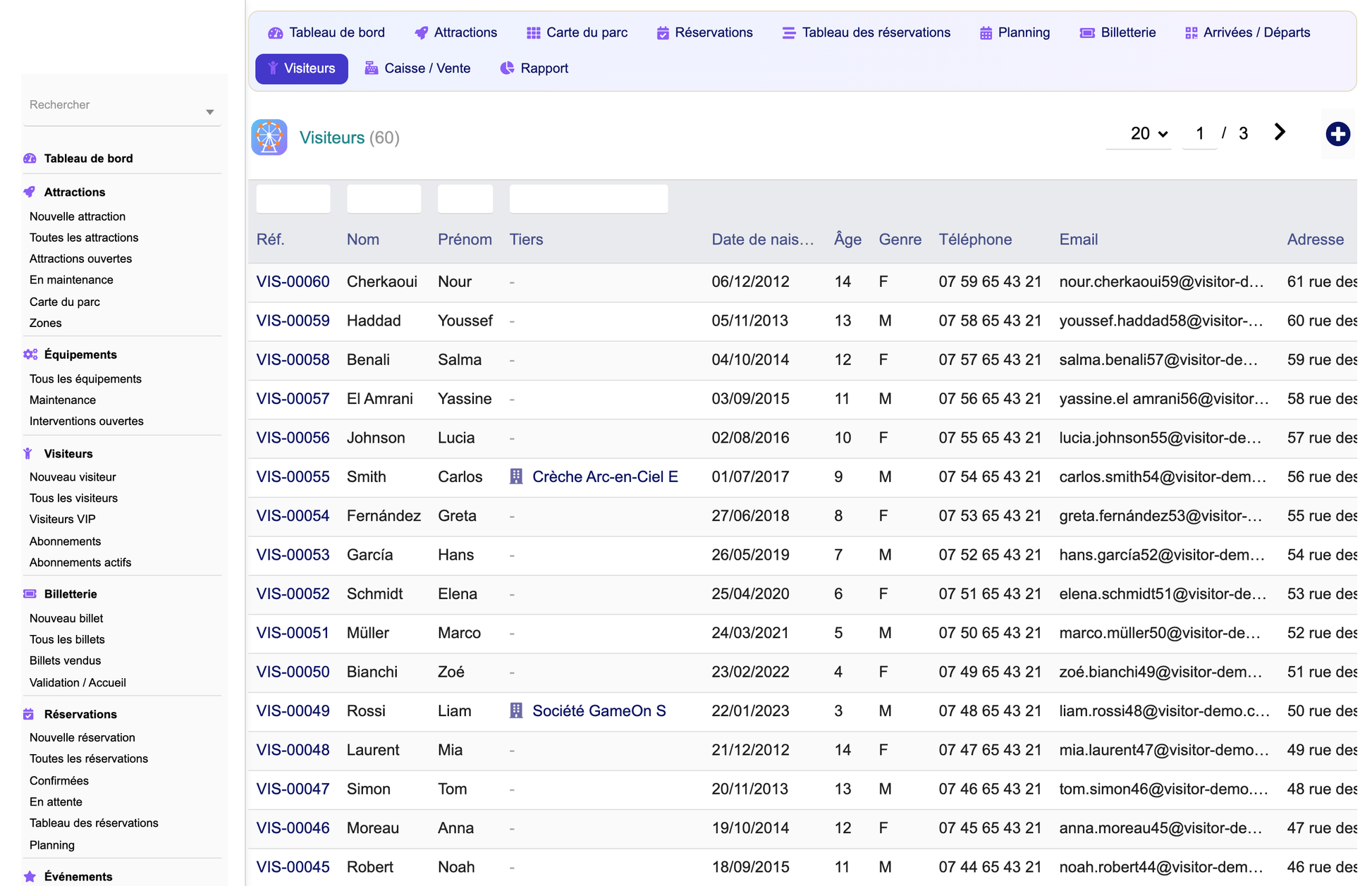Image resolution: width=1372 pixels, height=886 pixels.
Task: Click the ticket icon on Billetterie tab
Action: coord(1087,32)
